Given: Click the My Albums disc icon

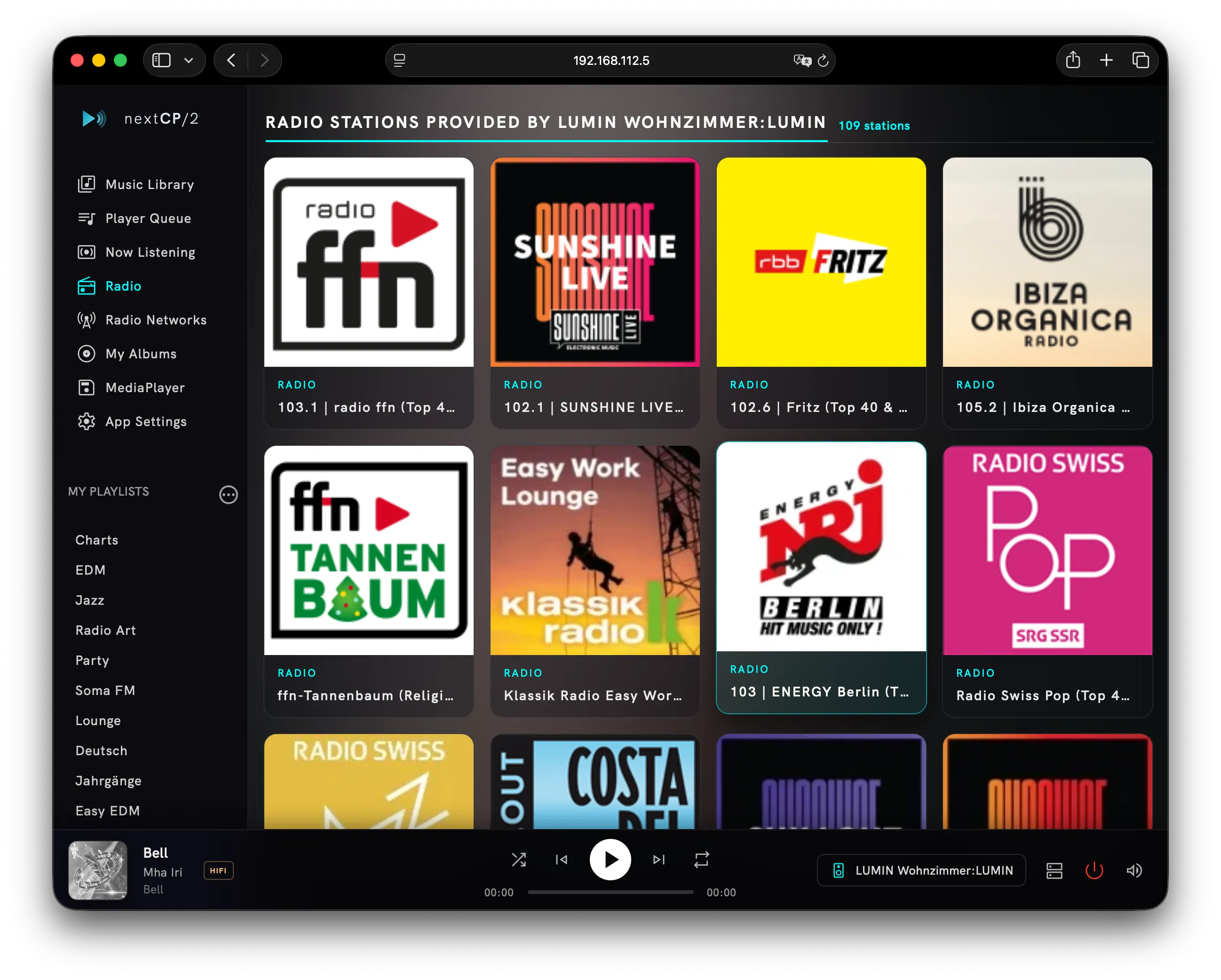Looking at the screenshot, I should click(86, 354).
